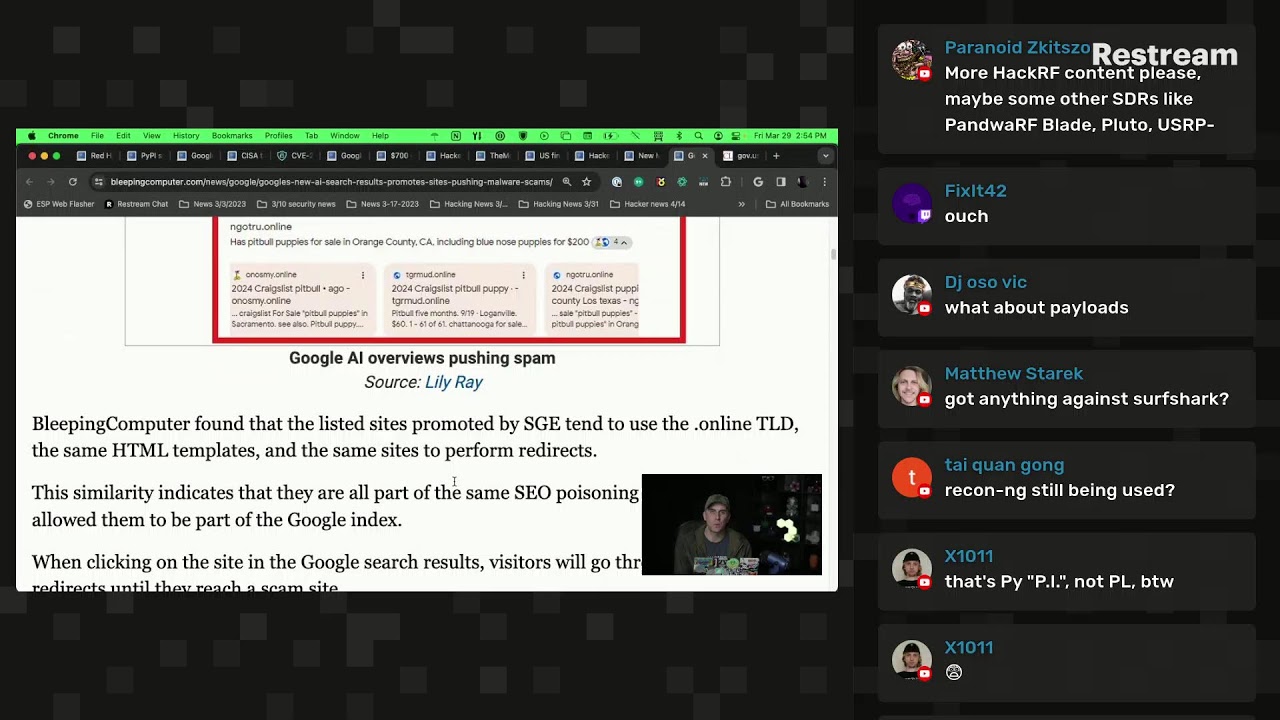Image resolution: width=1280 pixels, height=720 pixels.
Task: Open the Help menu
Action: coord(380,136)
